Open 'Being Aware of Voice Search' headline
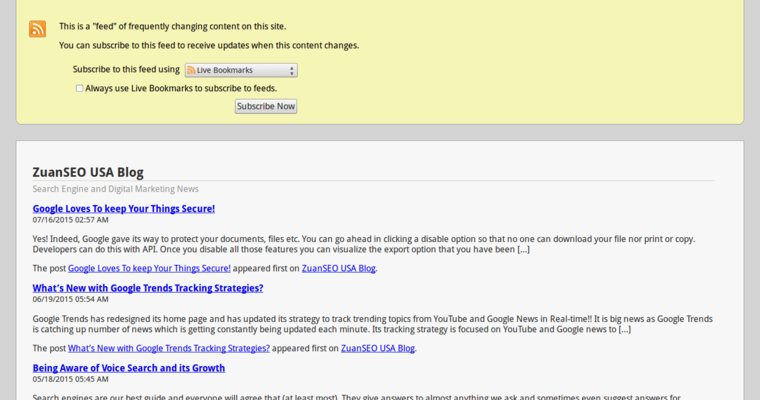 coord(128,368)
